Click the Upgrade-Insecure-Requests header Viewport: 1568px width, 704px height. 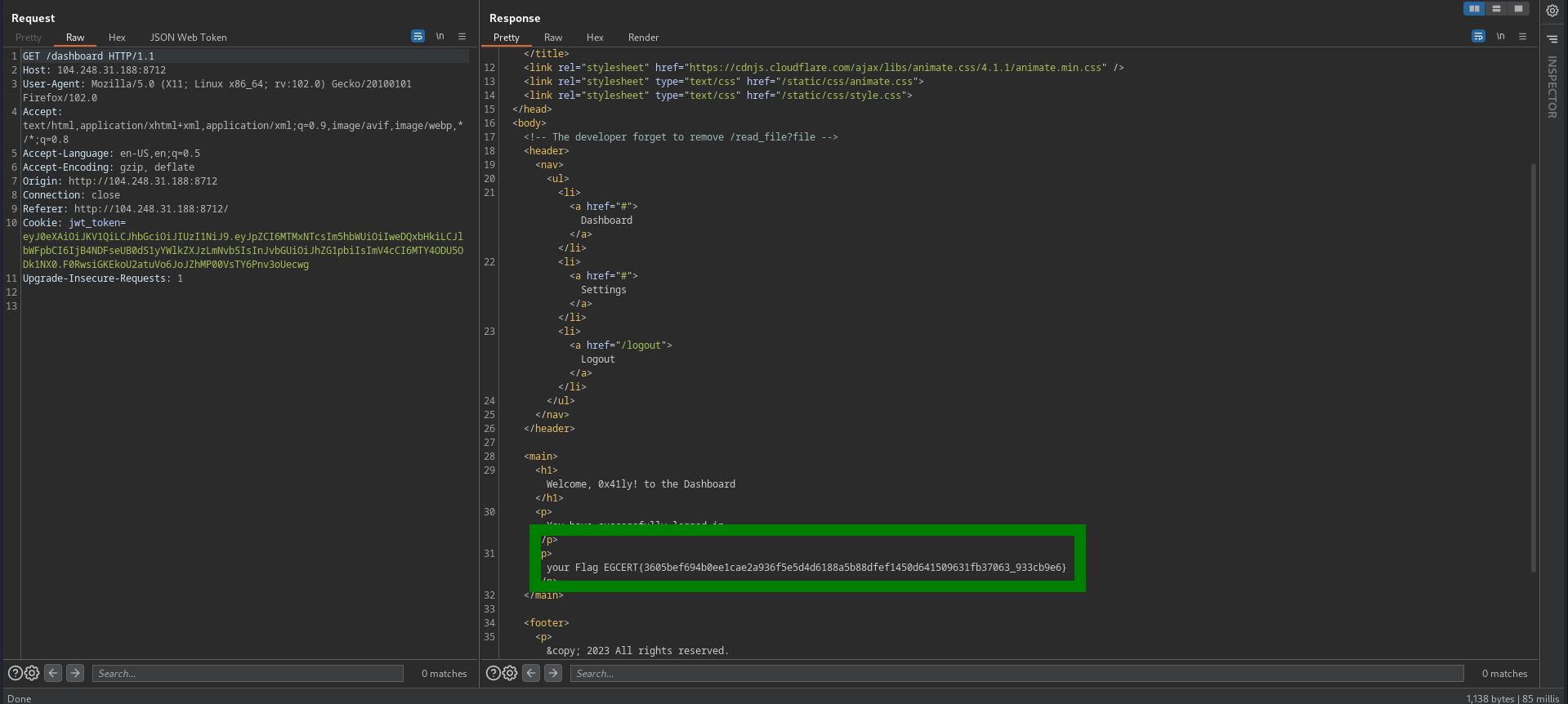click(x=103, y=278)
